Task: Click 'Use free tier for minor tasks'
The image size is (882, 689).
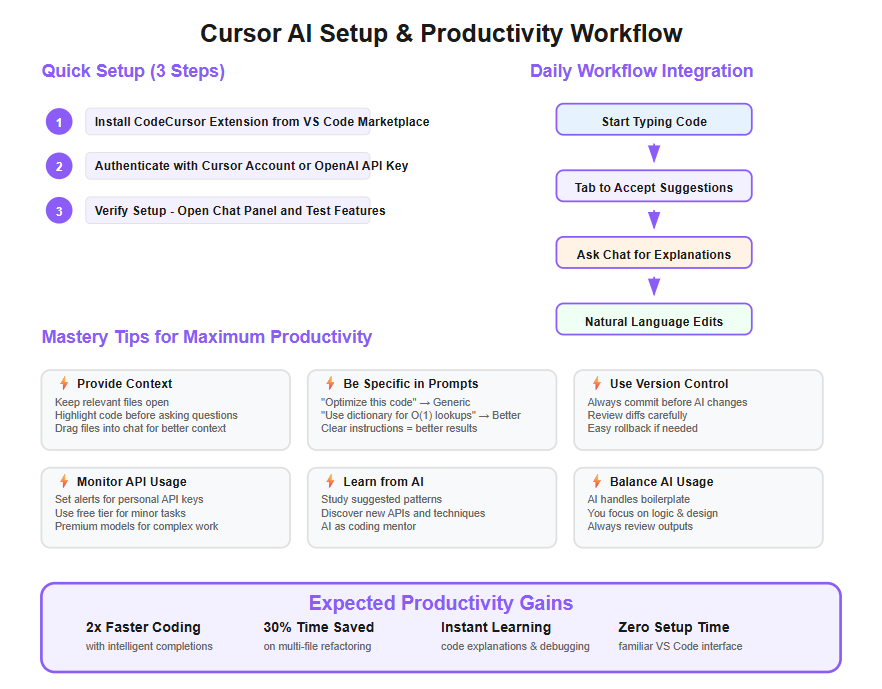Action: pyautogui.click(x=120, y=513)
